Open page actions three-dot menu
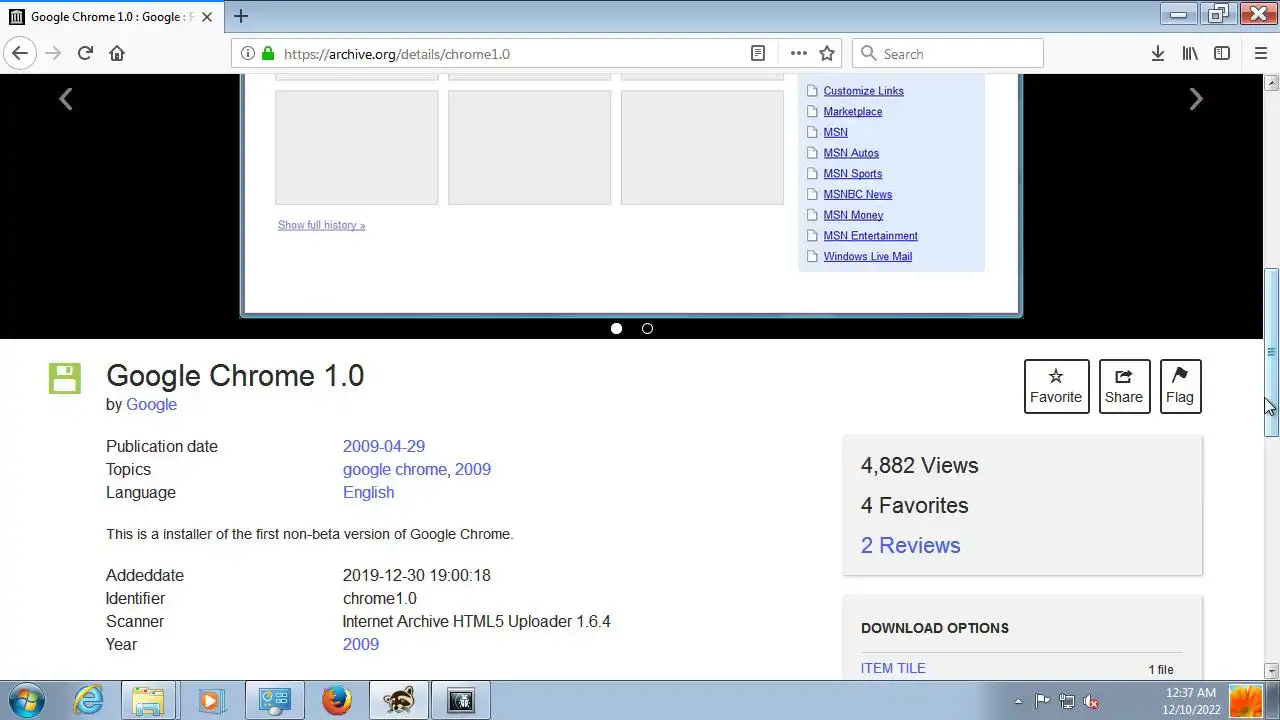This screenshot has width=1280, height=720. 798,53
